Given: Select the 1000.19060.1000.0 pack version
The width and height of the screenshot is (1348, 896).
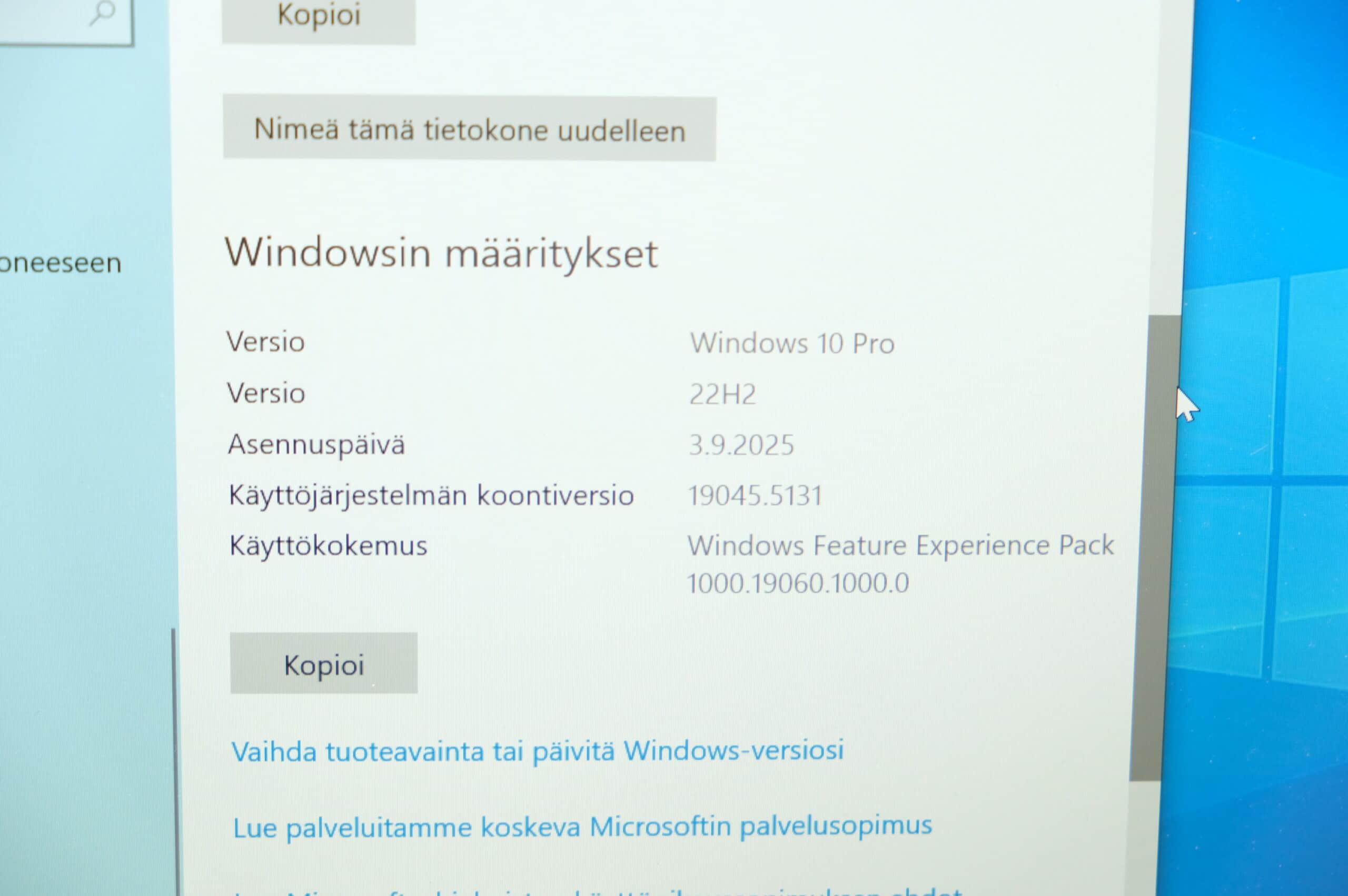Looking at the screenshot, I should 797,583.
